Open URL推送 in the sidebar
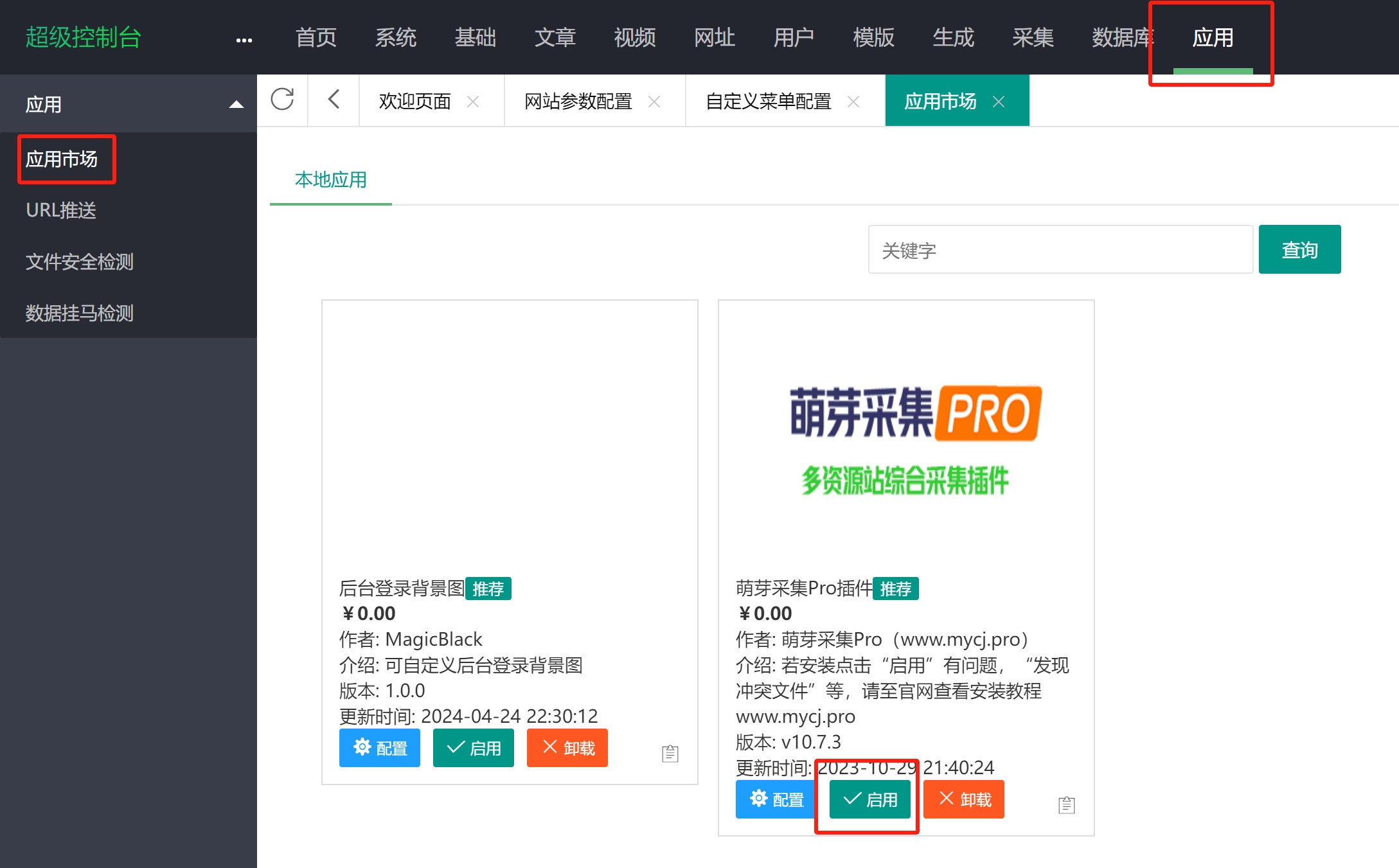Viewport: 1399px width, 868px height. (x=61, y=210)
